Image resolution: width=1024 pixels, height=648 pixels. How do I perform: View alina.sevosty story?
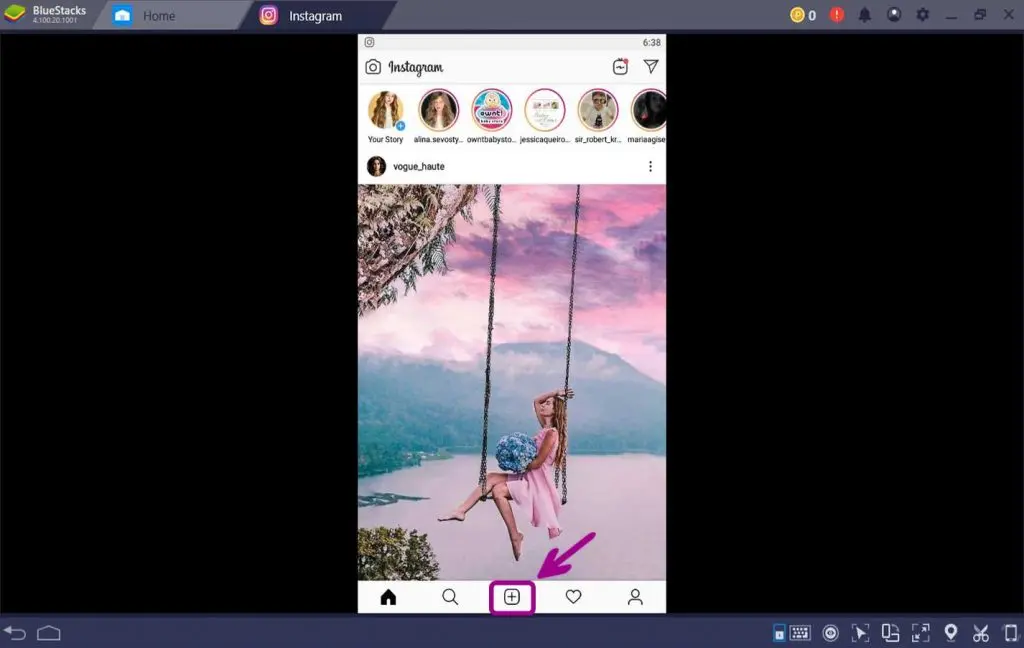tap(438, 111)
